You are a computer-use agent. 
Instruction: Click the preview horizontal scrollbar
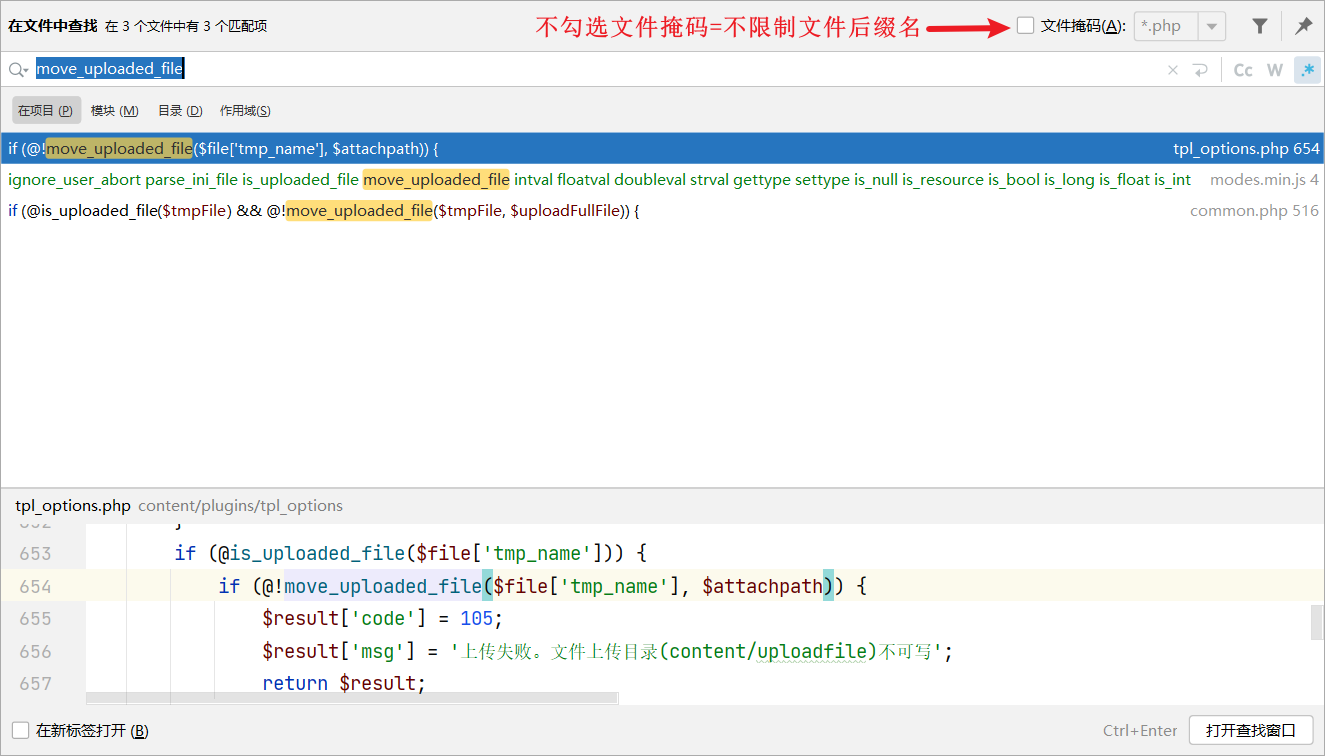(352, 698)
